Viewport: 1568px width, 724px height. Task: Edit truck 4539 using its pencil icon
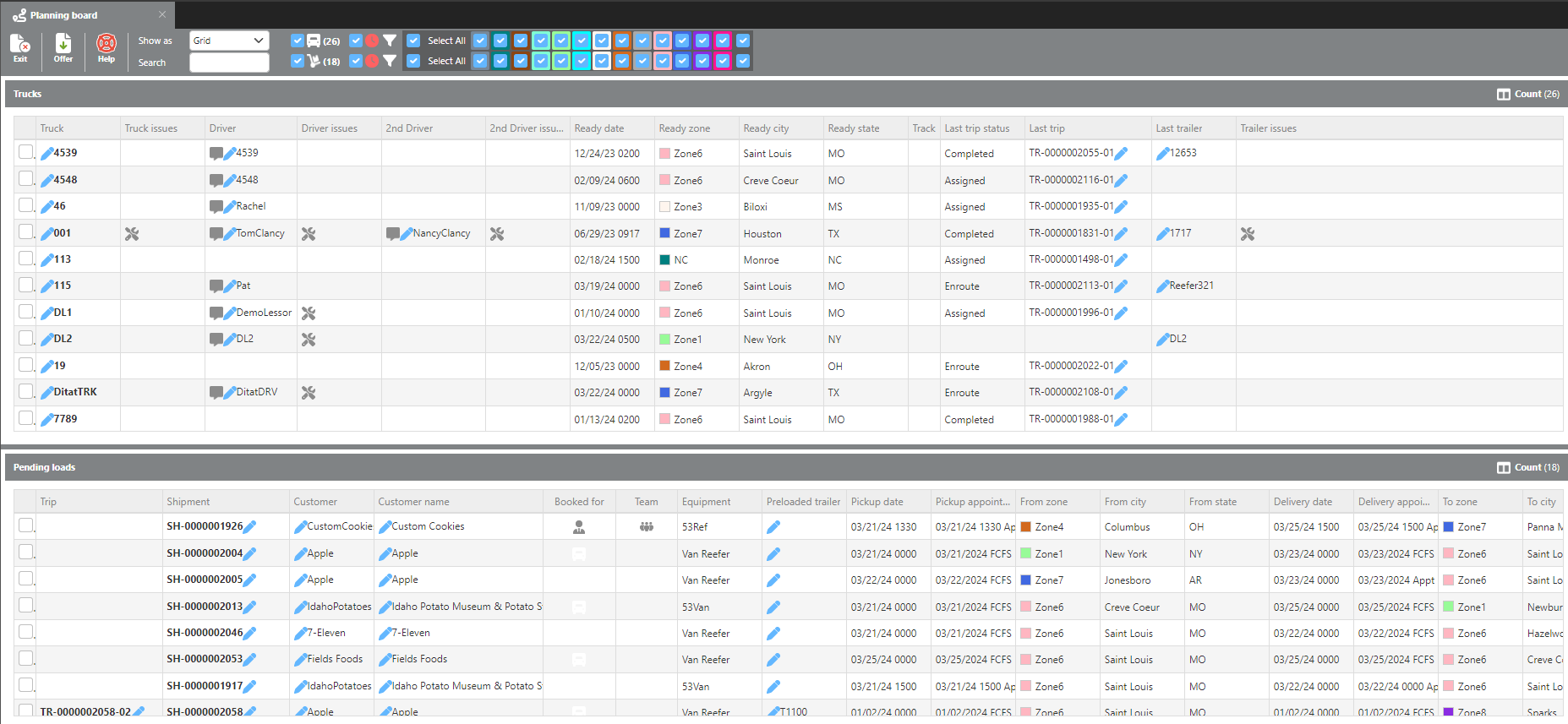(x=47, y=154)
